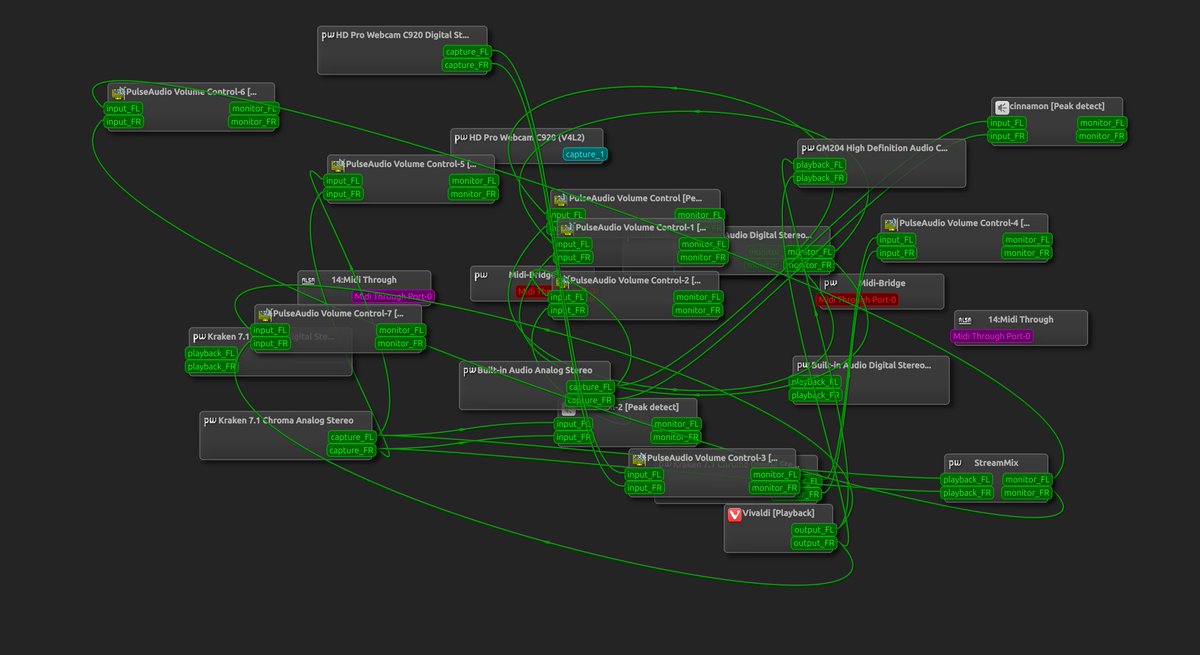Click ALSA icon on 14:Midi Through overlapped by Volume Control-7
Screen dimensions: 1200x655
click(308, 280)
